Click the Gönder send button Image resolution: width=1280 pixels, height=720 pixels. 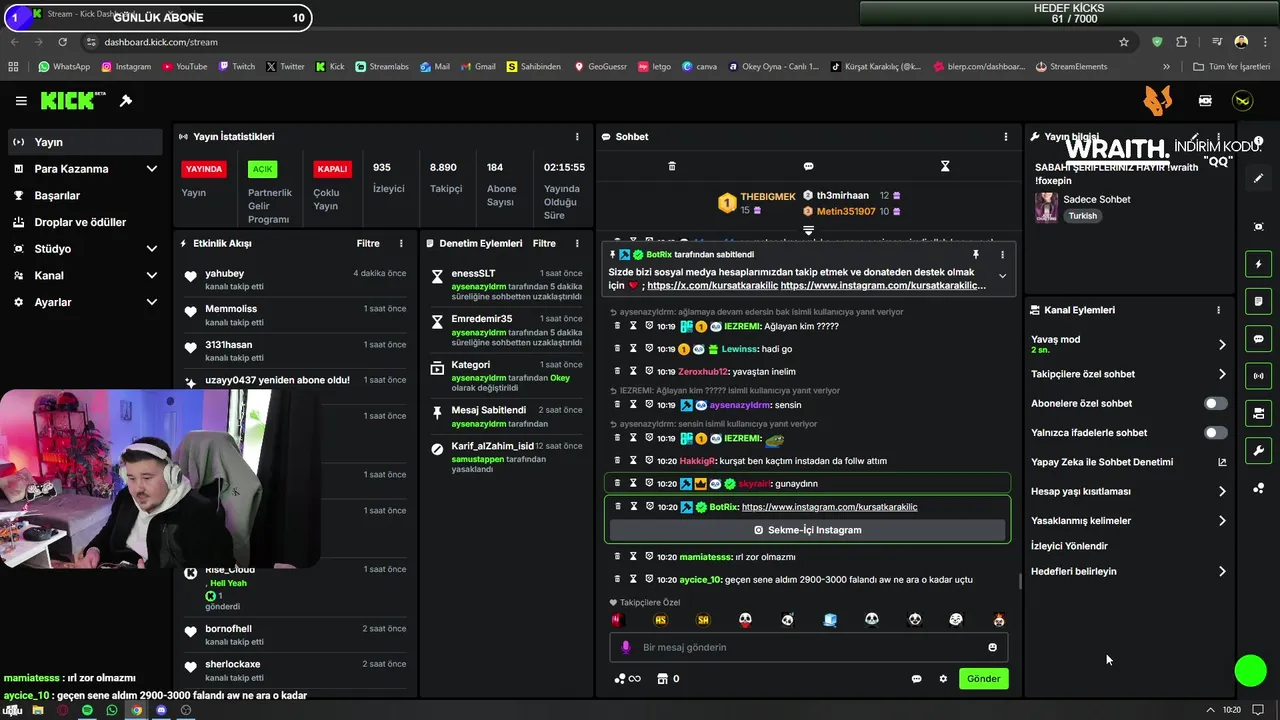point(983,679)
